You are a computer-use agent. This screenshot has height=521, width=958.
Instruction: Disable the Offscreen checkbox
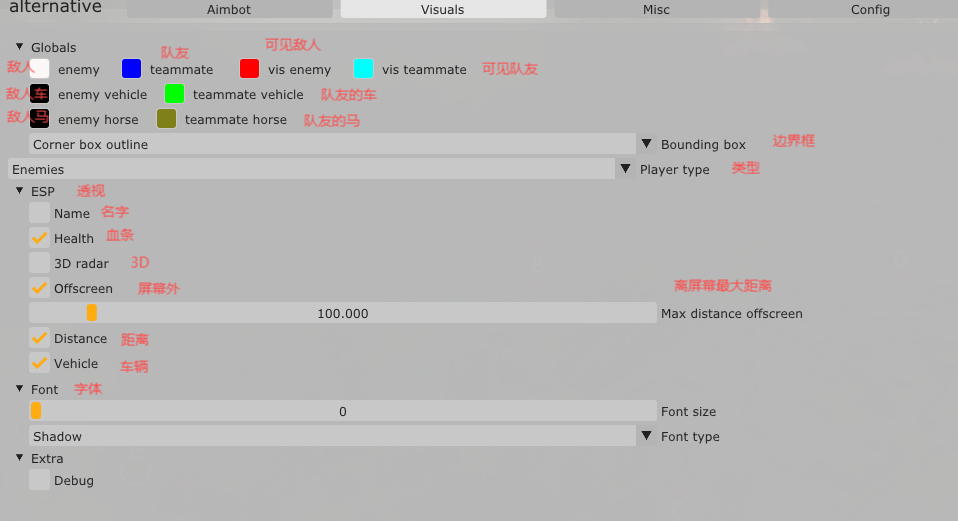pos(39,288)
